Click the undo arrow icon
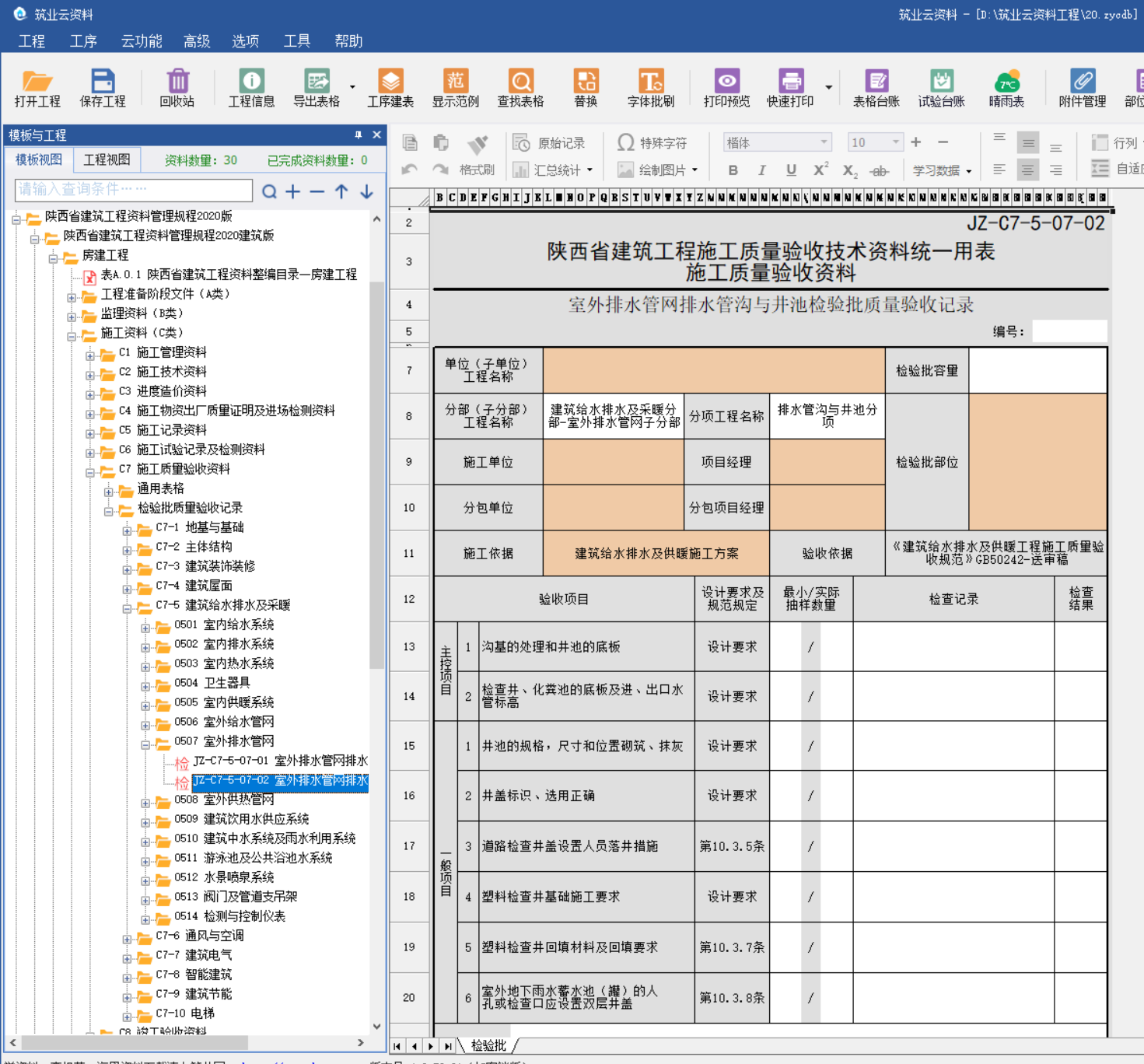This screenshot has width=1144, height=1064. point(410,170)
